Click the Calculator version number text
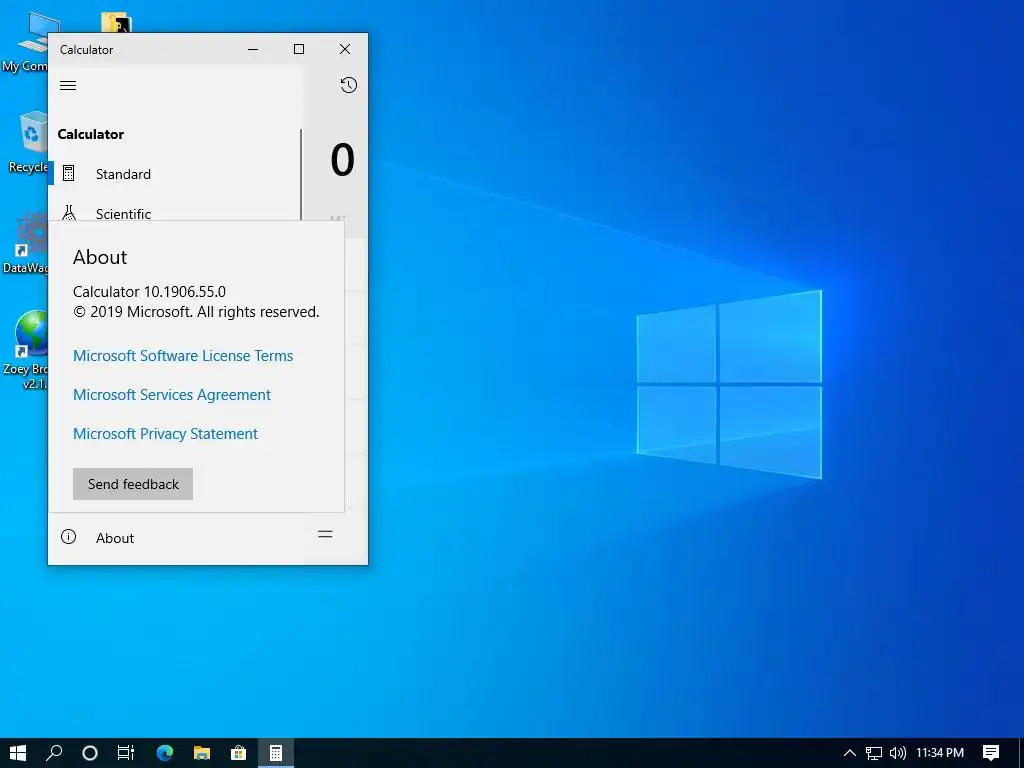Viewport: 1024px width, 768px height. 149,292
